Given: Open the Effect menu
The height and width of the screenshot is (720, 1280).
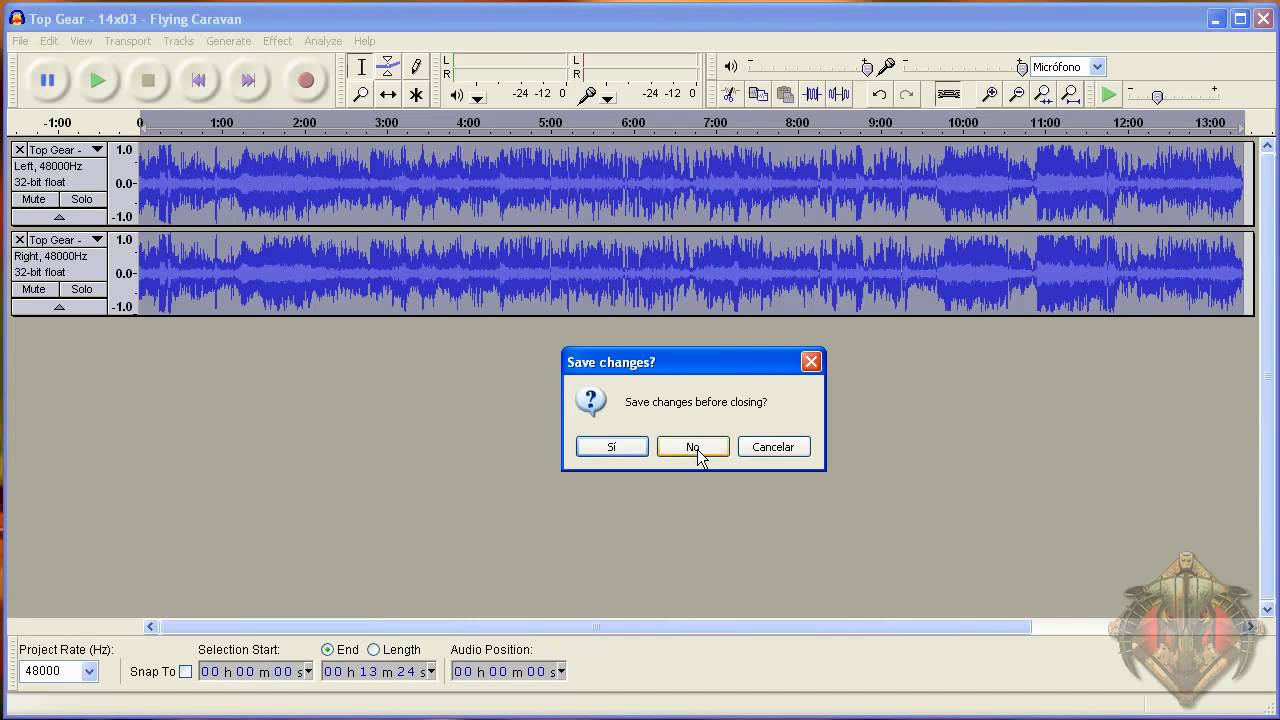Looking at the screenshot, I should pyautogui.click(x=277, y=41).
